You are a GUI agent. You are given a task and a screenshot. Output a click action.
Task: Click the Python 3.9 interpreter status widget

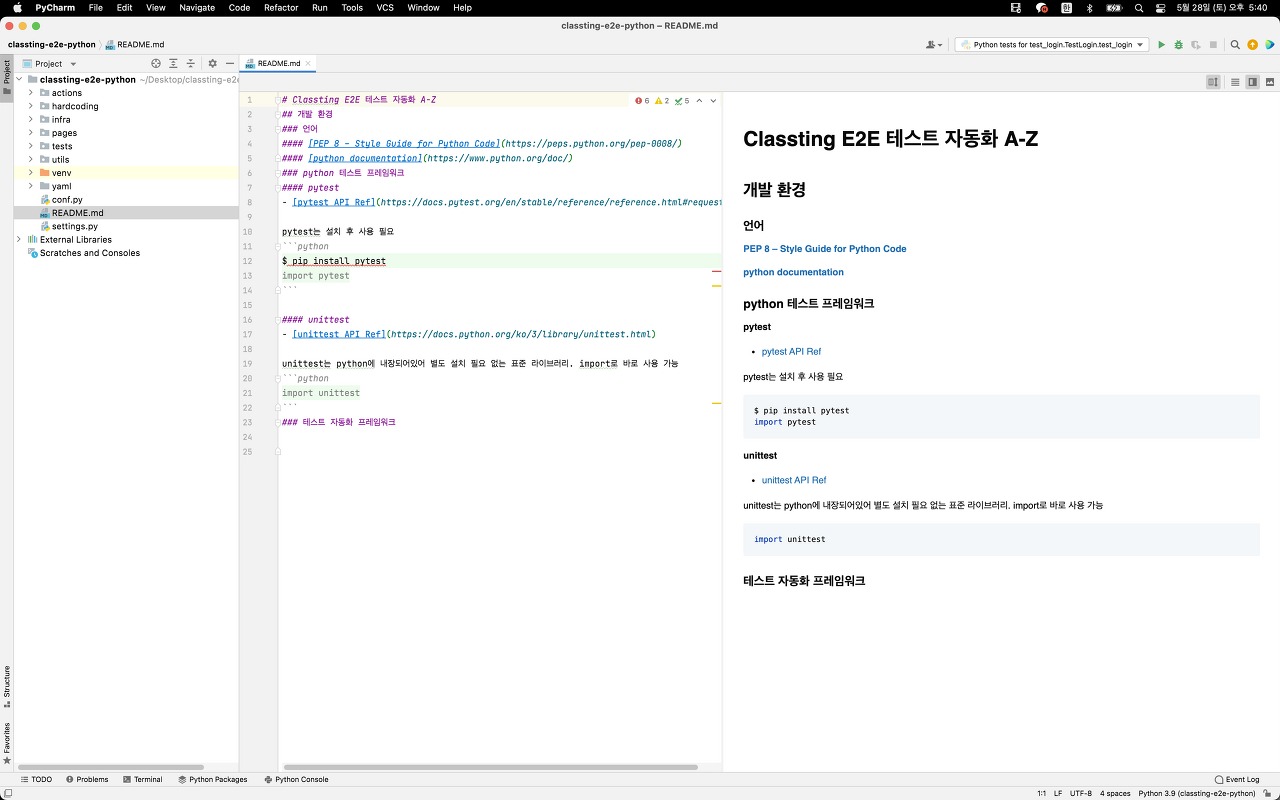1196,793
